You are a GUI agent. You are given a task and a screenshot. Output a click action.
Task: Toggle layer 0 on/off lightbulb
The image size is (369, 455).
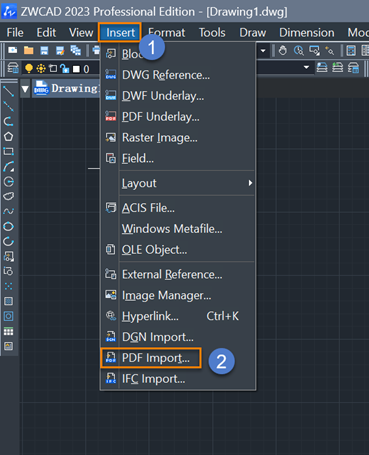coord(29,69)
